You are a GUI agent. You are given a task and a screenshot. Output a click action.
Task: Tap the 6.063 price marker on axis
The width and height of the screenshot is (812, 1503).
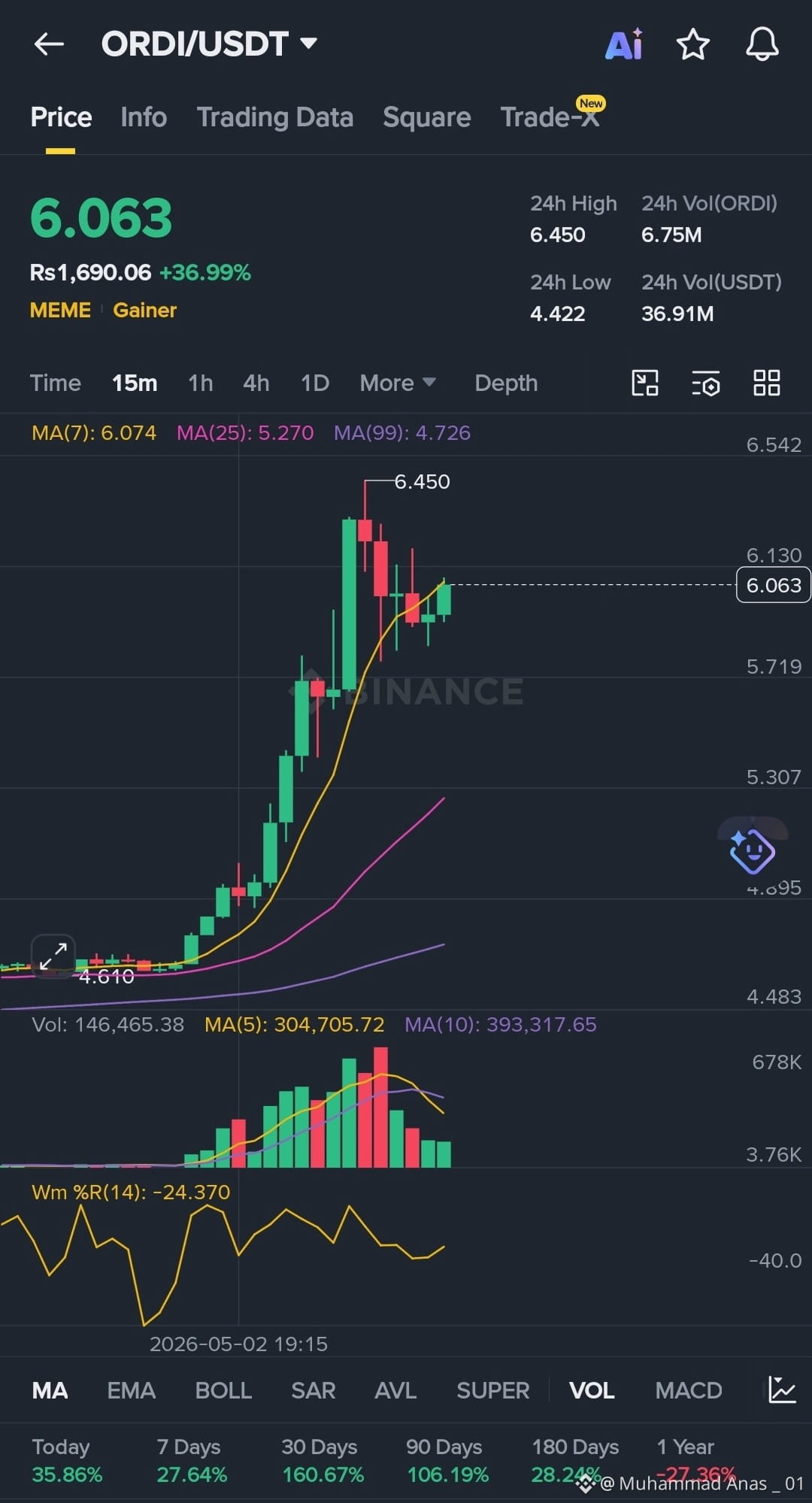[x=773, y=585]
